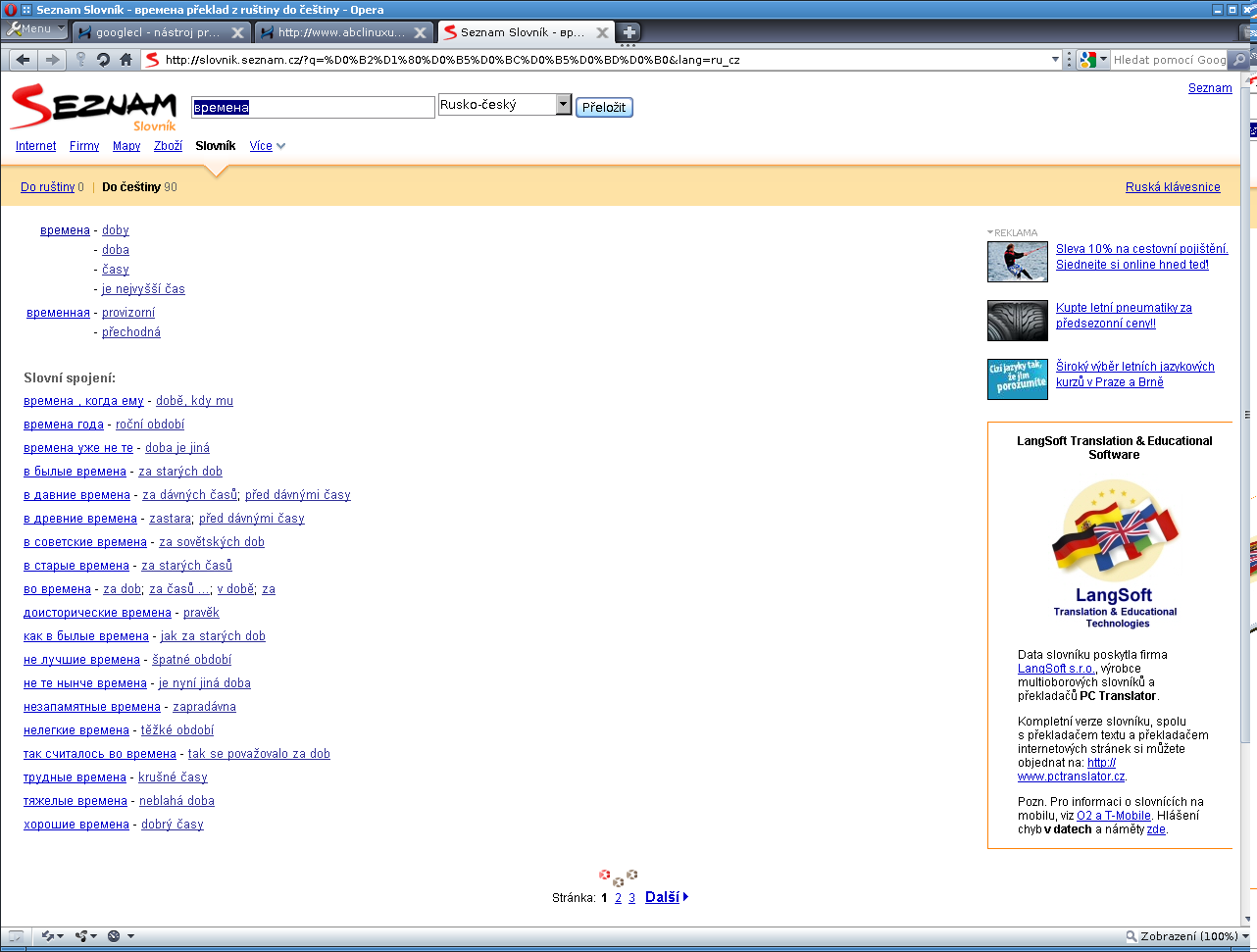This screenshot has width=1257, height=952.
Task: Click the search word input field
Action: [313, 107]
